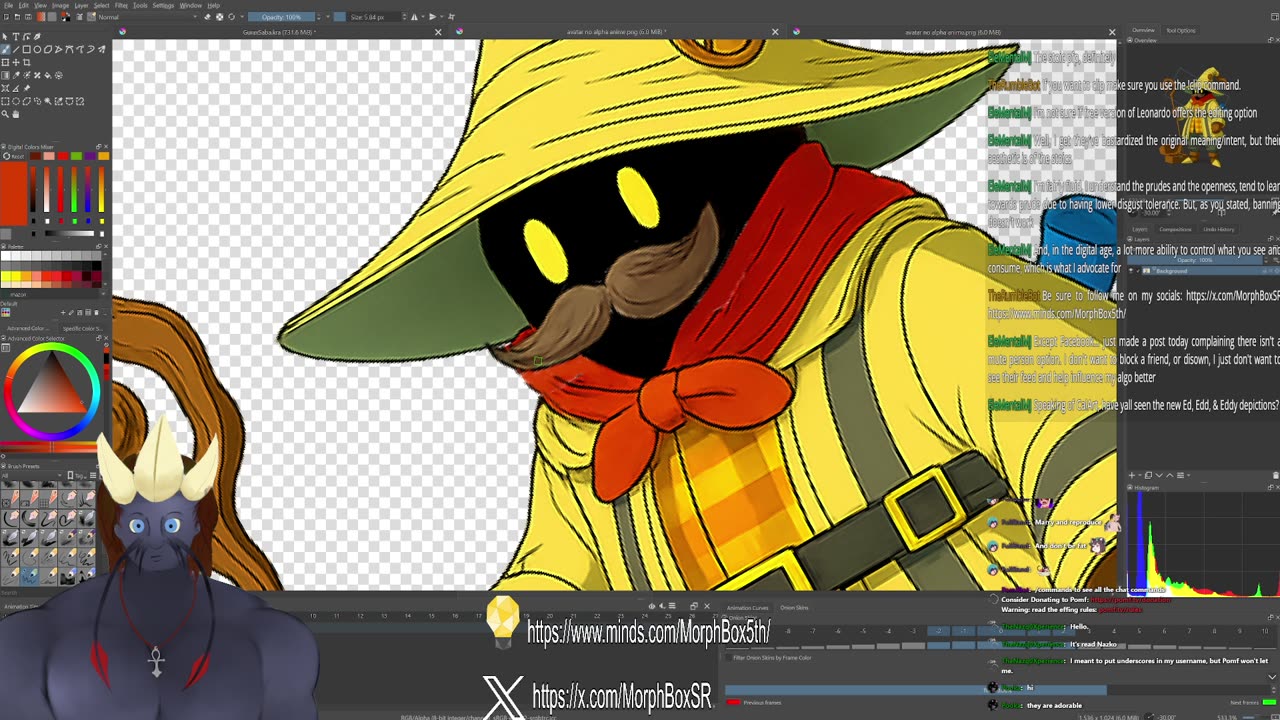This screenshot has width=1280, height=720.
Task: Adjust the brush Opacity slider
Action: point(281,17)
